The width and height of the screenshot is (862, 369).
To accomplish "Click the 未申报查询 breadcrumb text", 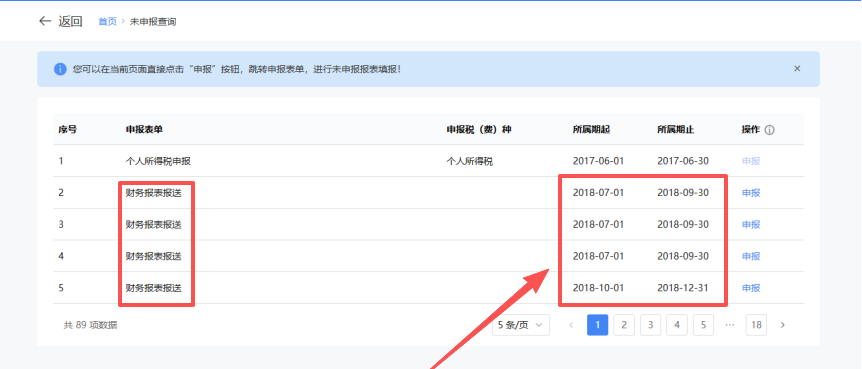I will click(153, 22).
